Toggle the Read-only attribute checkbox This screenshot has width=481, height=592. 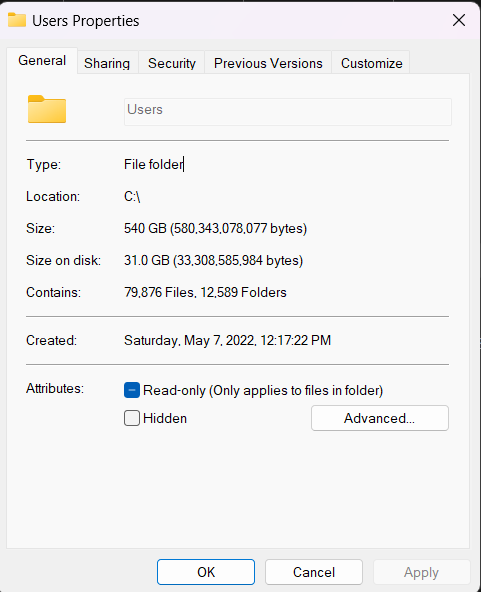tap(132, 390)
